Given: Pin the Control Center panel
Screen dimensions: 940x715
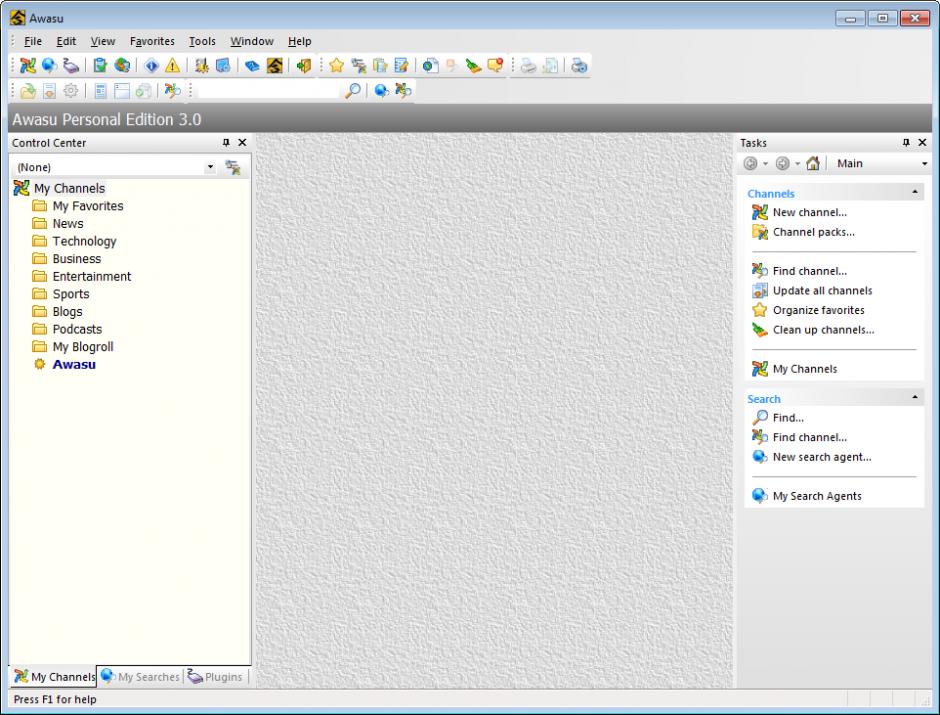Looking at the screenshot, I should (226, 143).
